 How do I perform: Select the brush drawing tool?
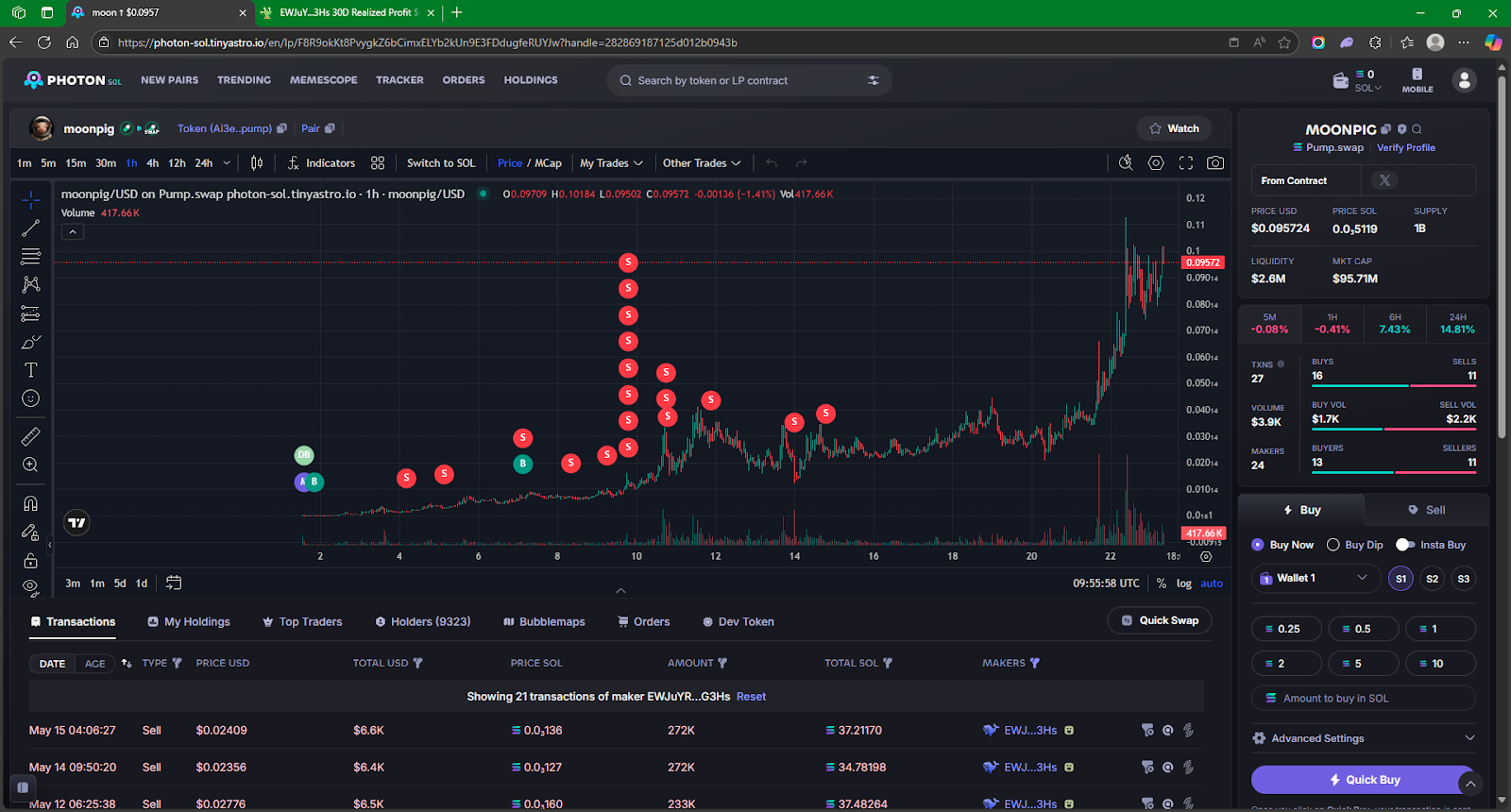(30, 342)
